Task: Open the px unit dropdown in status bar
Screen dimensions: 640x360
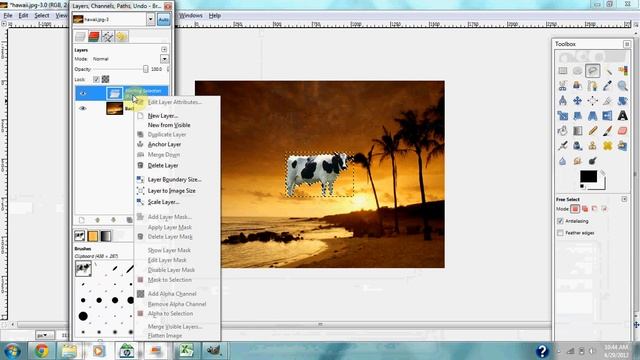Action: coord(45,335)
